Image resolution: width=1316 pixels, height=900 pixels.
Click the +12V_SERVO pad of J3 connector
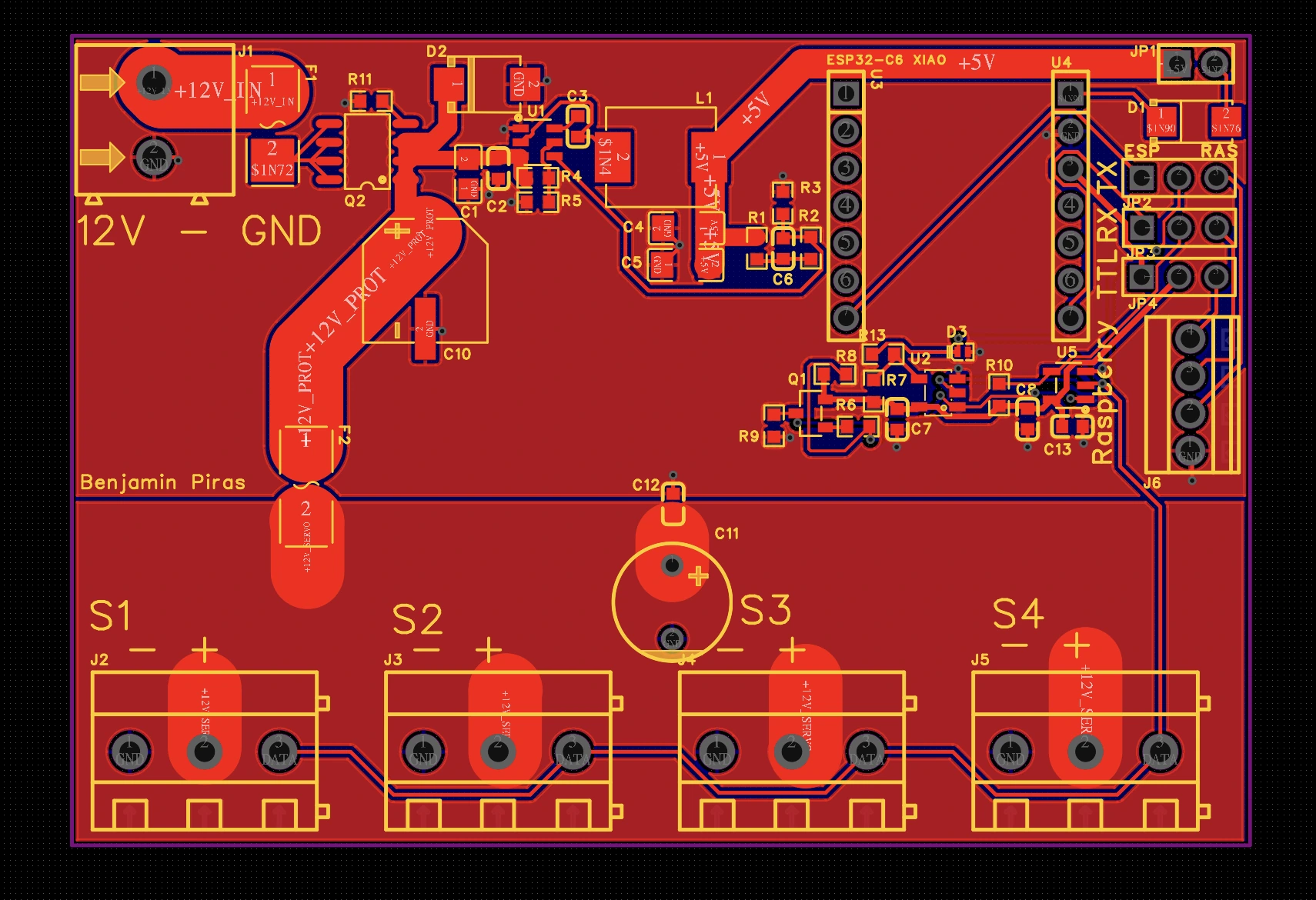498,750
